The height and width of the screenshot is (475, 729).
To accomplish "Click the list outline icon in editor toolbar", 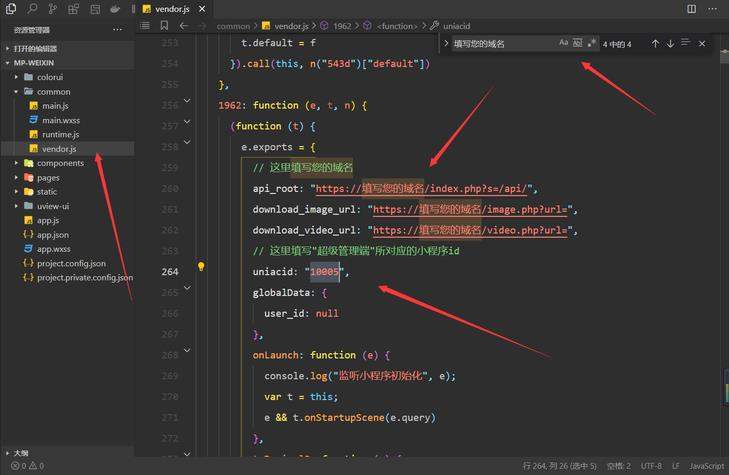I will tap(145, 26).
